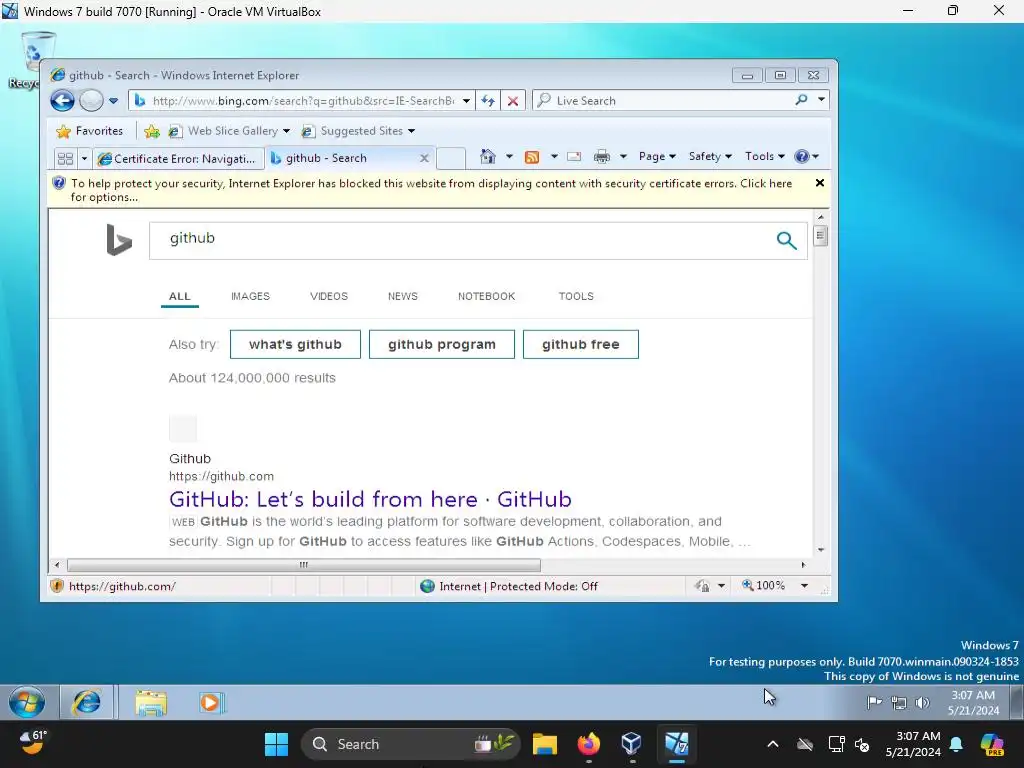Click the IE Back navigation button
Image resolution: width=1024 pixels, height=768 pixels.
pos(63,101)
